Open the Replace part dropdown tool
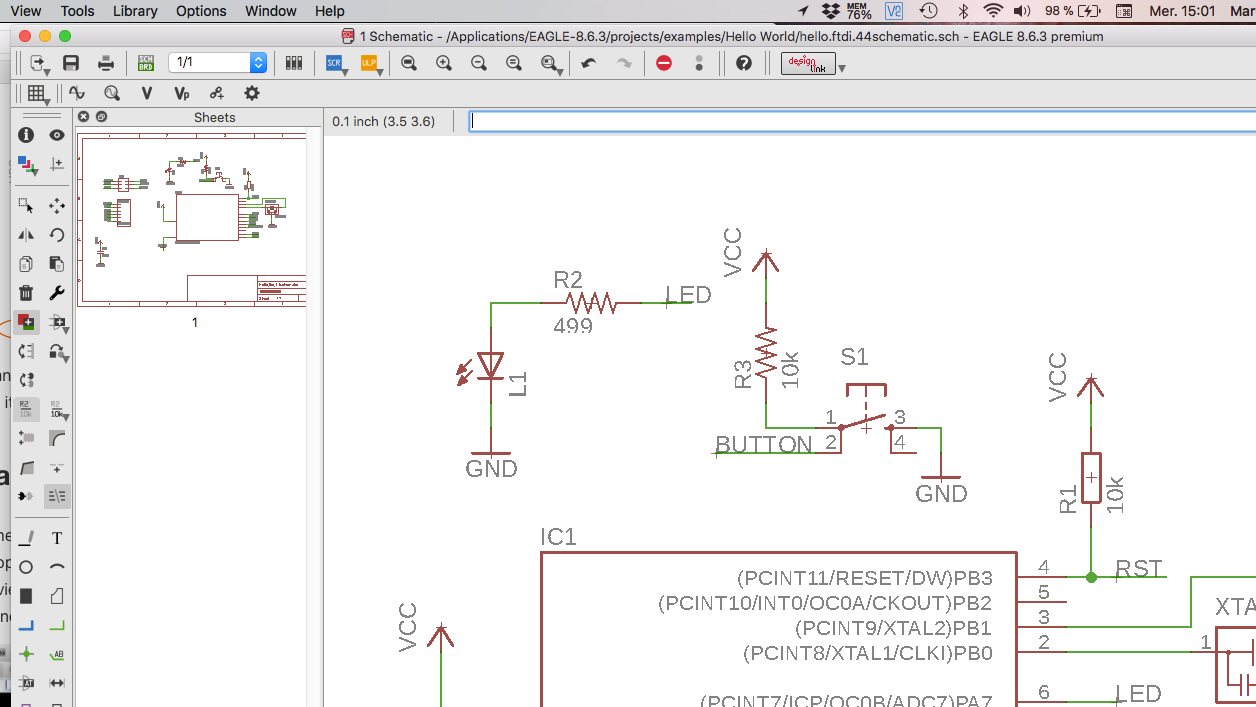This screenshot has height=707, width=1256. [x=58, y=322]
